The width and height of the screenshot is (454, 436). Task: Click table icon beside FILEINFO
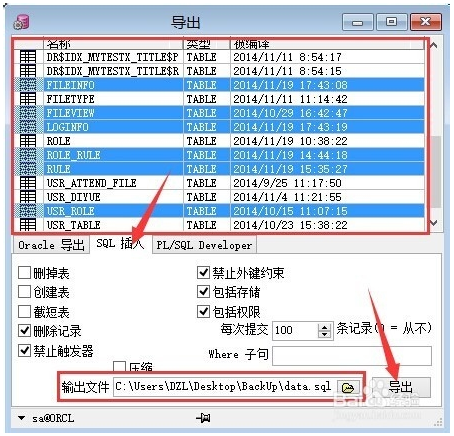pyautogui.click(x=28, y=85)
